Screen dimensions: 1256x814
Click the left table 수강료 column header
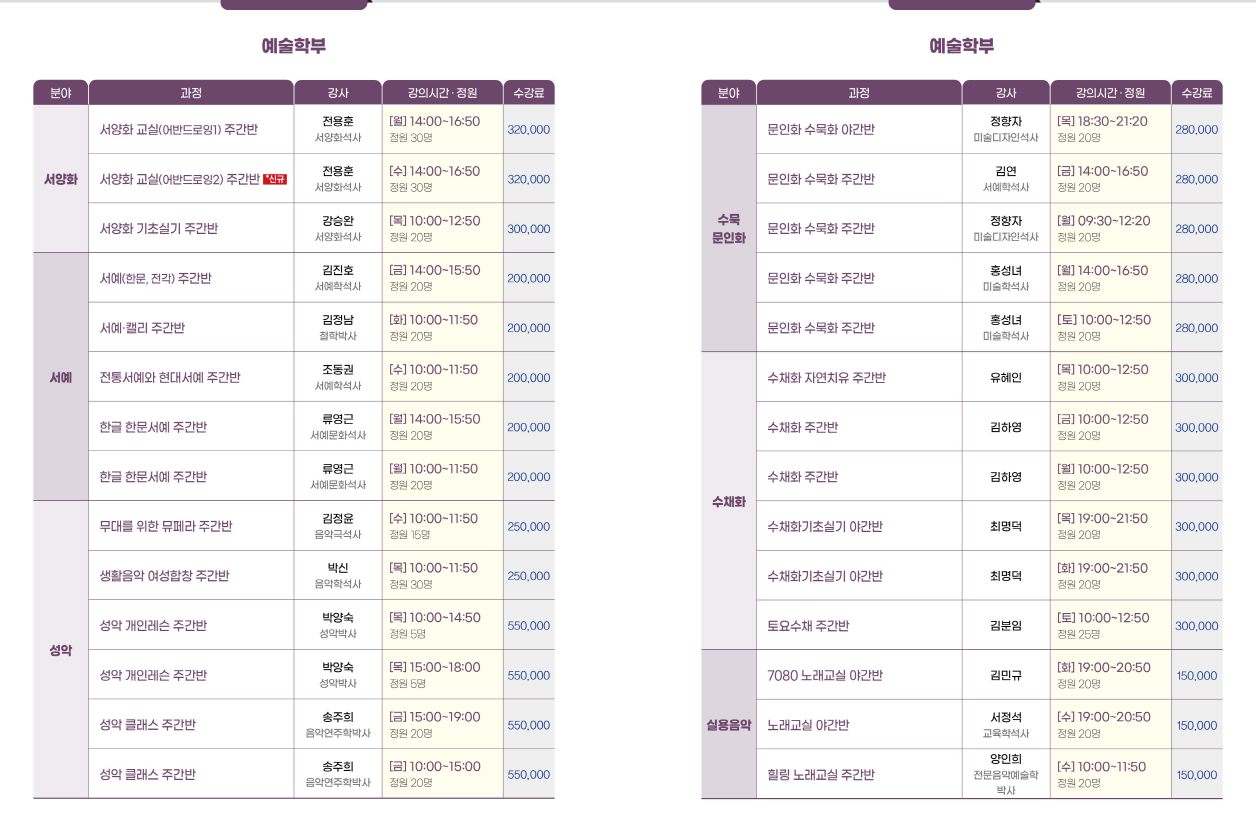click(529, 93)
